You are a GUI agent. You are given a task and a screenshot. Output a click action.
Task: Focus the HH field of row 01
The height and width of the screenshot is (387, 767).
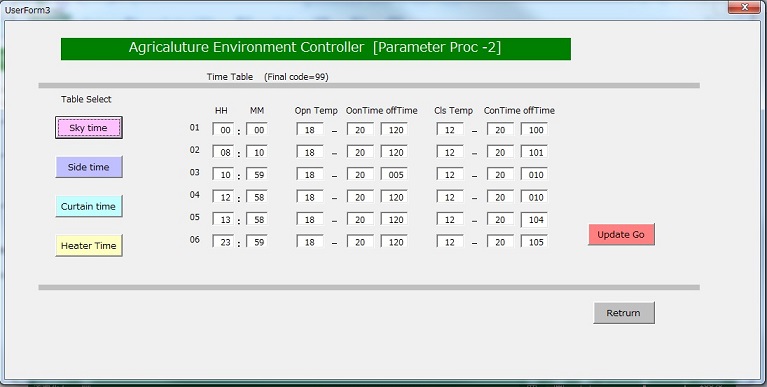coord(223,130)
